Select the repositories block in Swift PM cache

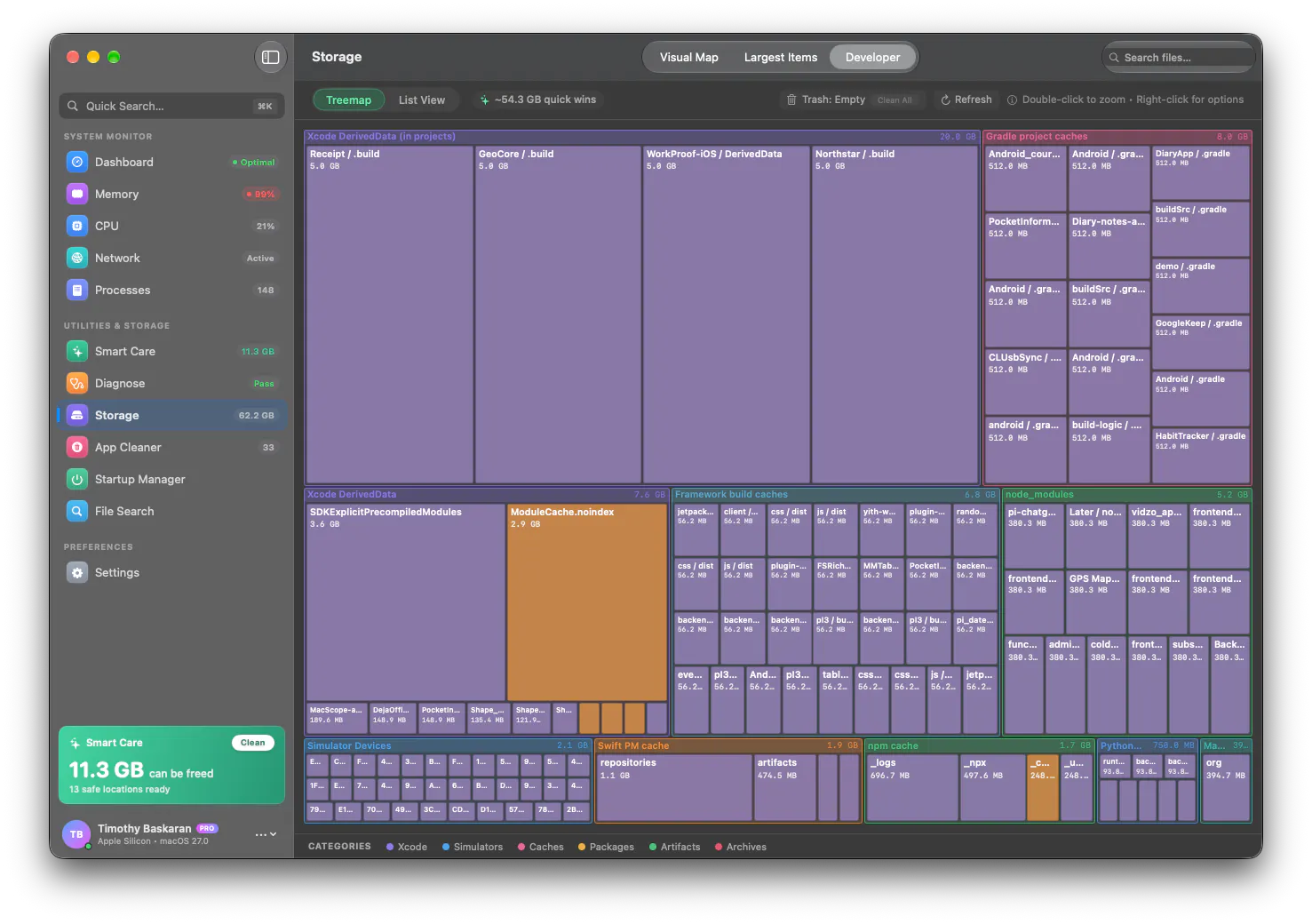click(x=674, y=787)
